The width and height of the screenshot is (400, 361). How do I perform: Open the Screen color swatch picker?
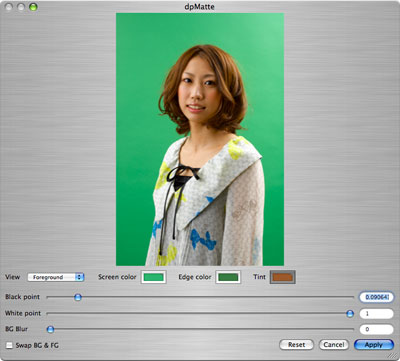[x=153, y=277]
